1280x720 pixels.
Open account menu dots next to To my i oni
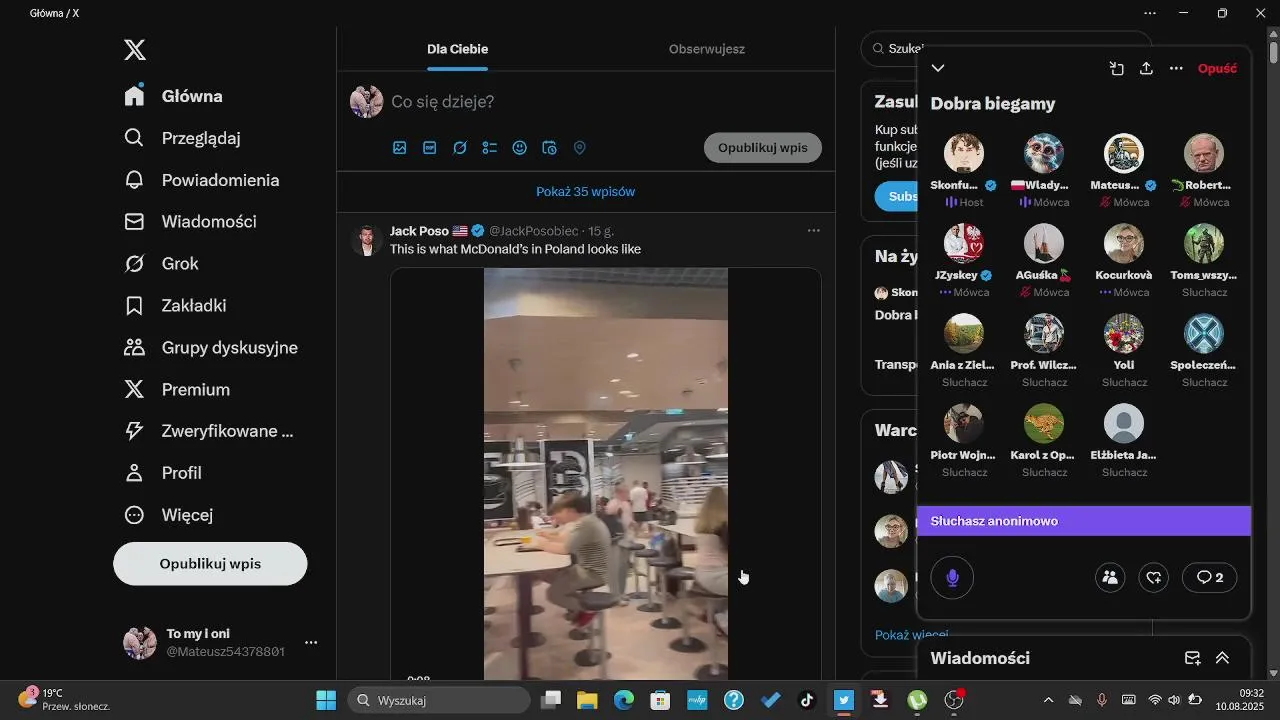tap(311, 642)
